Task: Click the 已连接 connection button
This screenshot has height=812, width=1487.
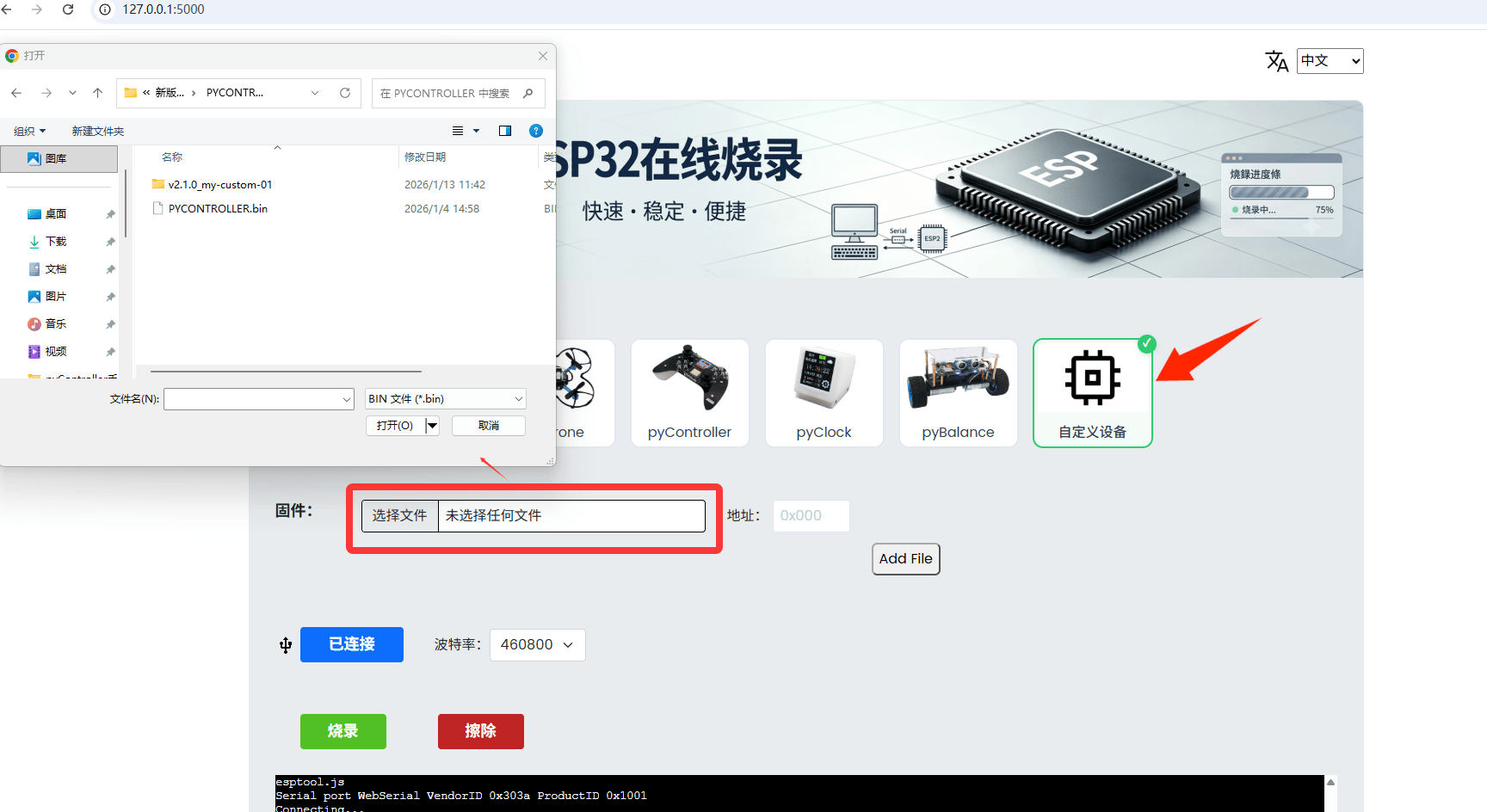Action: [x=351, y=644]
